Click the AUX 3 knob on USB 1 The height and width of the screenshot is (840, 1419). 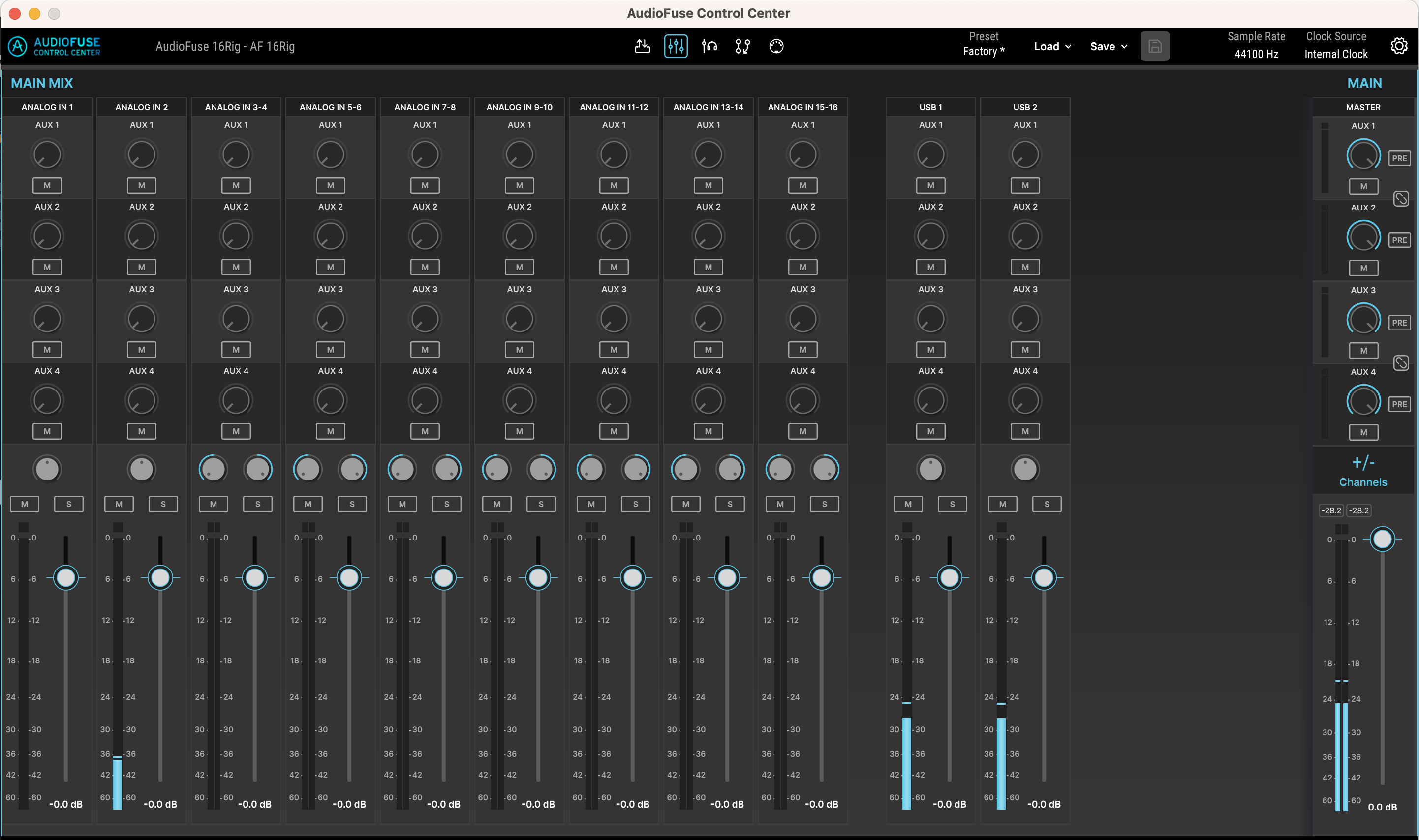tap(930, 319)
